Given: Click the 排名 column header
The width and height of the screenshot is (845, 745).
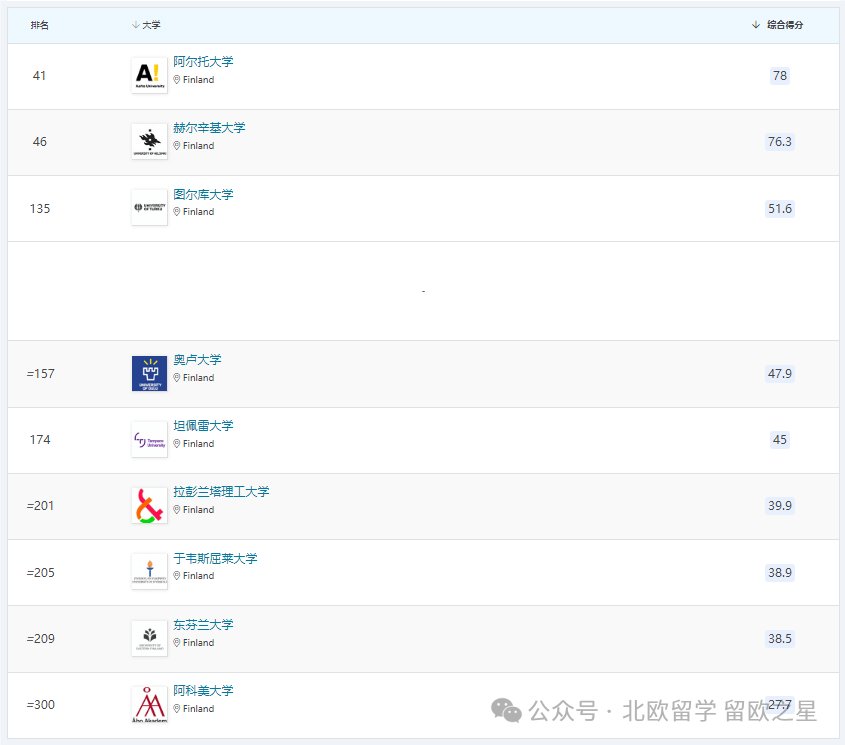Looking at the screenshot, I should [x=39, y=25].
